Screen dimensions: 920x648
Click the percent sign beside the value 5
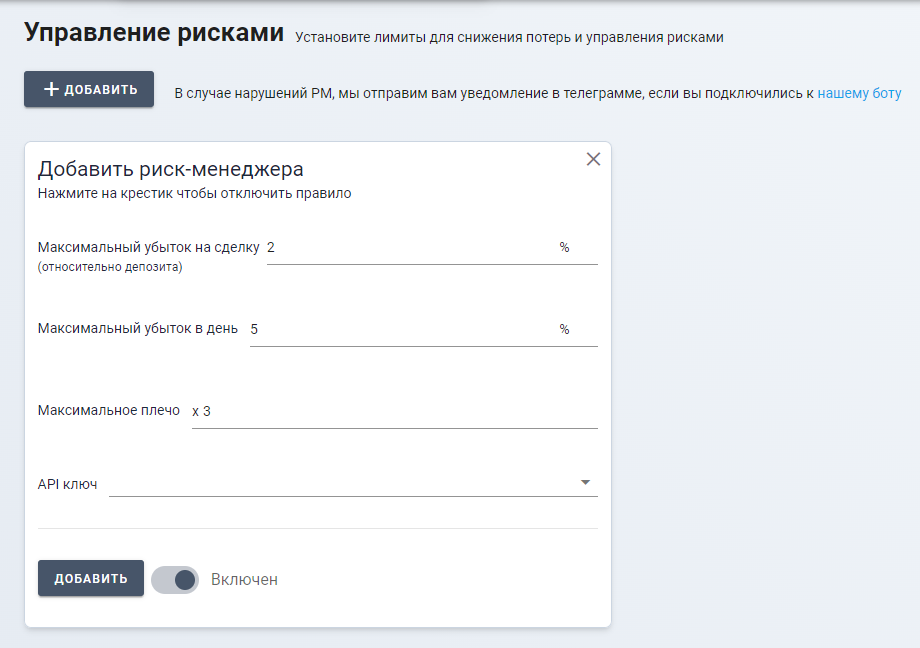point(563,328)
